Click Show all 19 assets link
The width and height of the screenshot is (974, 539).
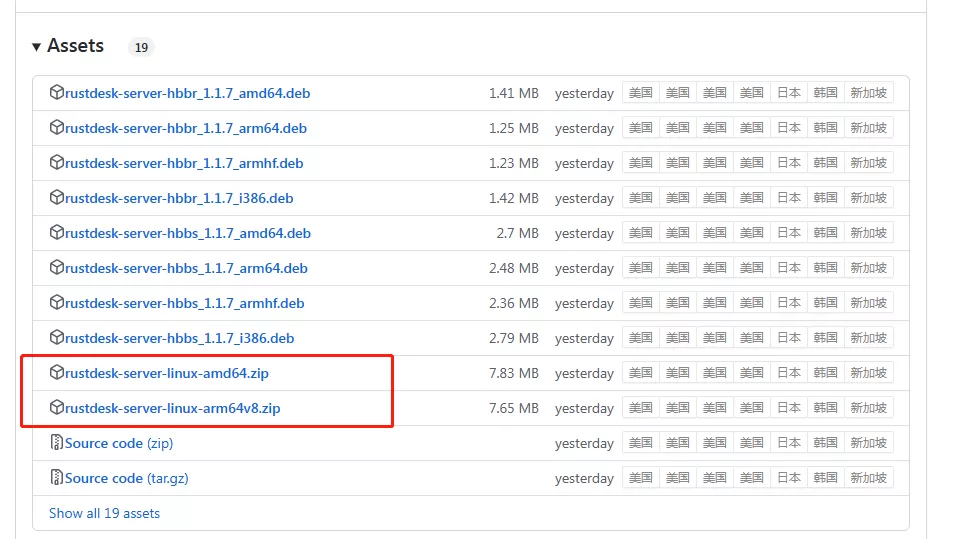104,514
